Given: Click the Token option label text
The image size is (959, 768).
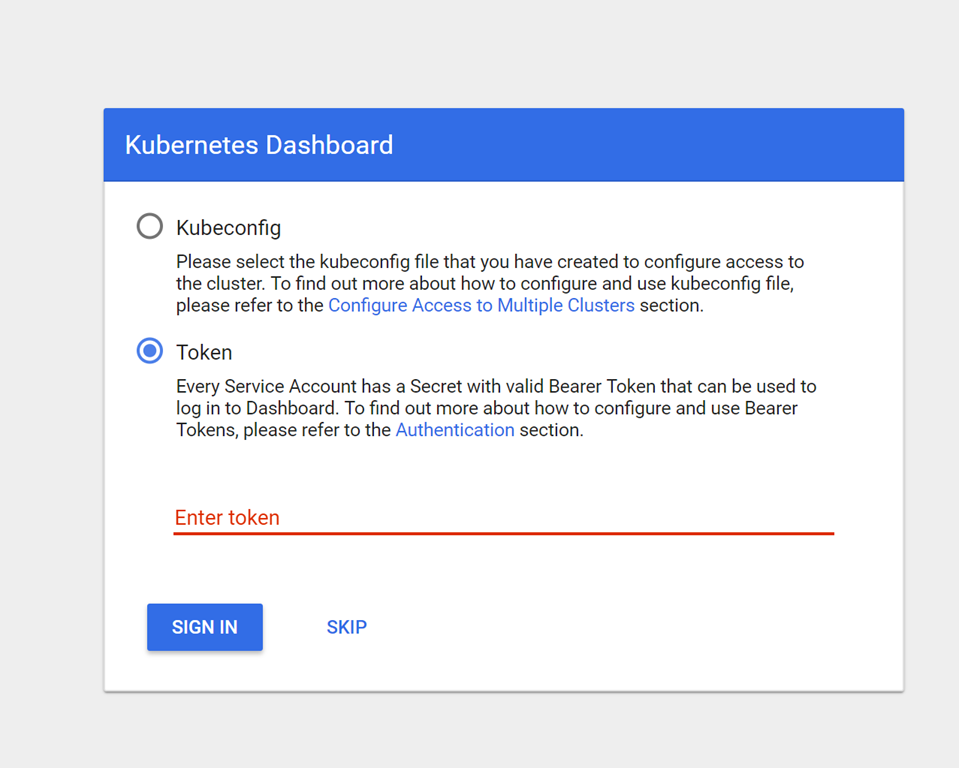Looking at the screenshot, I should [x=204, y=353].
